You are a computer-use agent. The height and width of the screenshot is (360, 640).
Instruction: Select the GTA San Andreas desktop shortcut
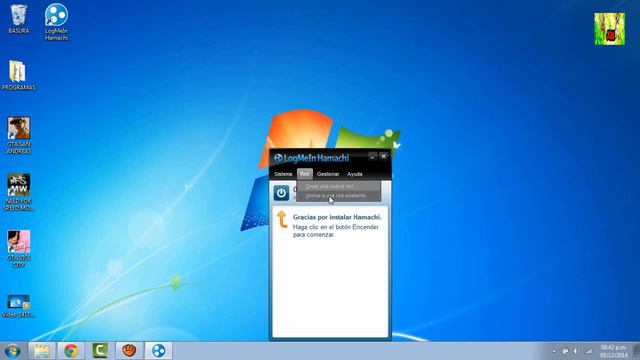(x=18, y=136)
